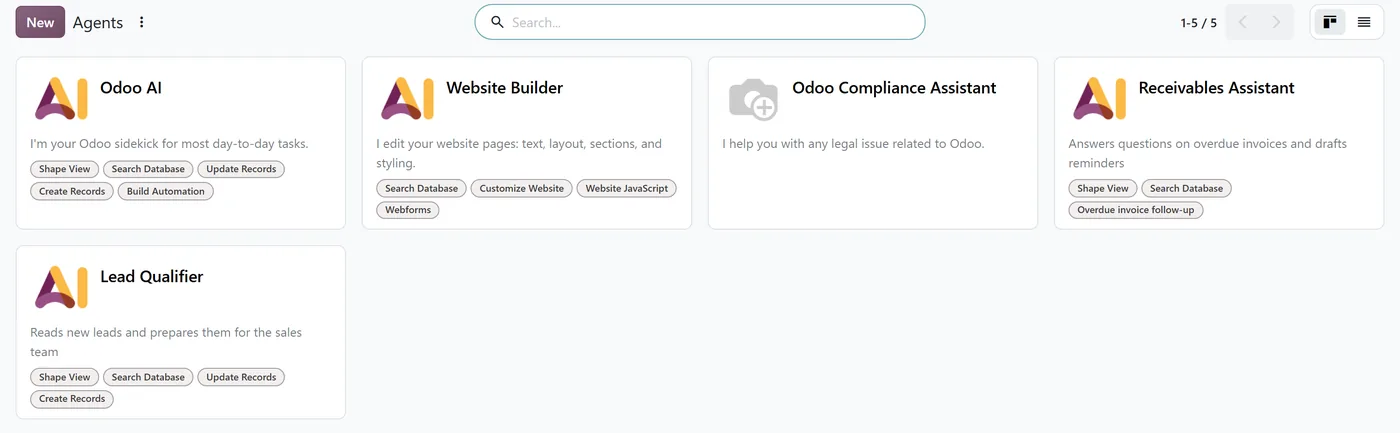This screenshot has height=433, width=1400.
Task: Focus the Search input field
Action: 700,22
